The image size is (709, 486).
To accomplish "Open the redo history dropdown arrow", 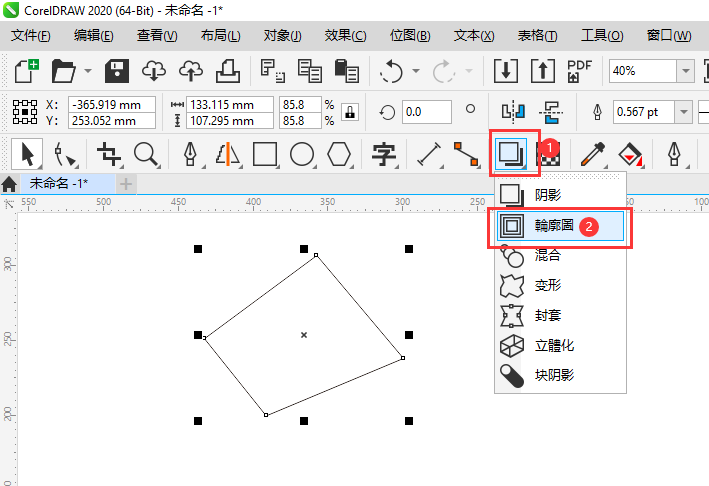I will click(x=469, y=71).
